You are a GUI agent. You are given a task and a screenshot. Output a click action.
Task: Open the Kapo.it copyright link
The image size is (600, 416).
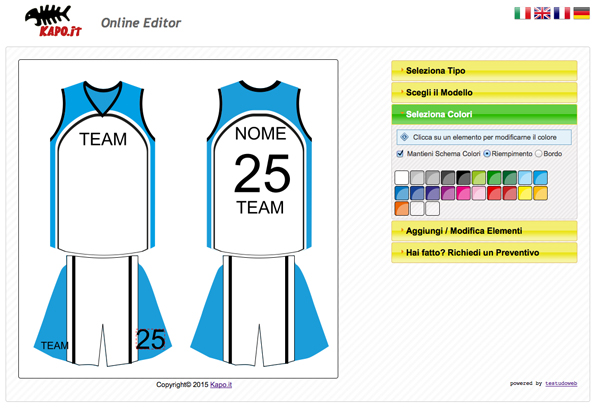coord(220,384)
